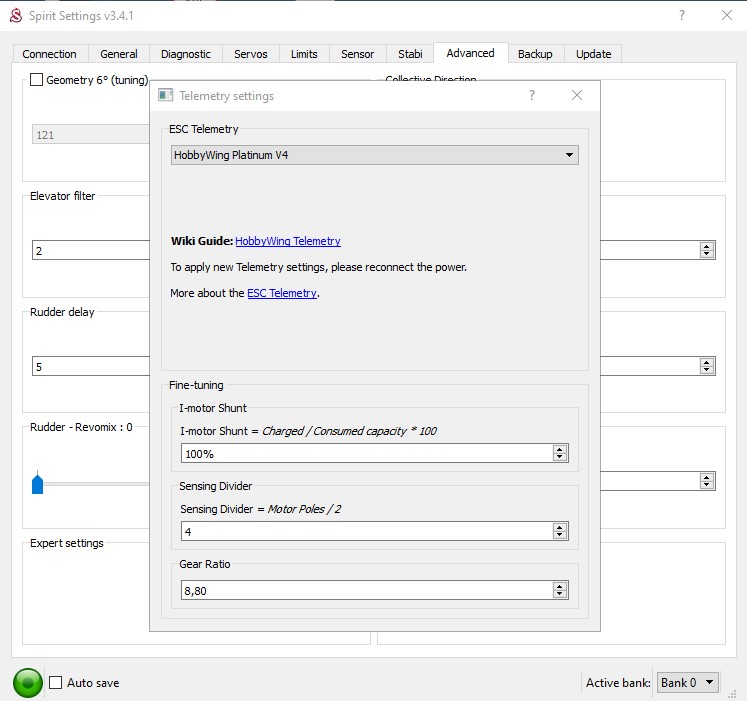Screen dimensions: 747x701
Task: Switch to the Backup tab
Action: pos(535,54)
